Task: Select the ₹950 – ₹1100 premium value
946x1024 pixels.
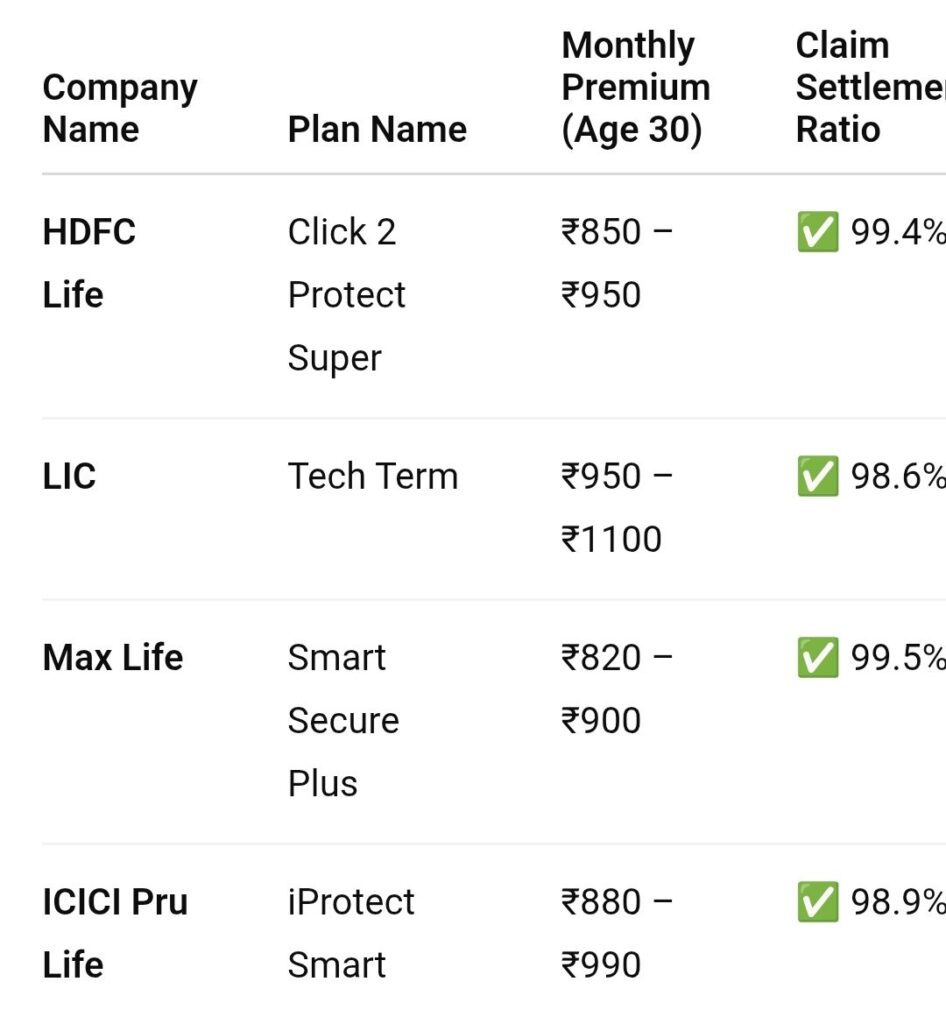Action: (617, 507)
